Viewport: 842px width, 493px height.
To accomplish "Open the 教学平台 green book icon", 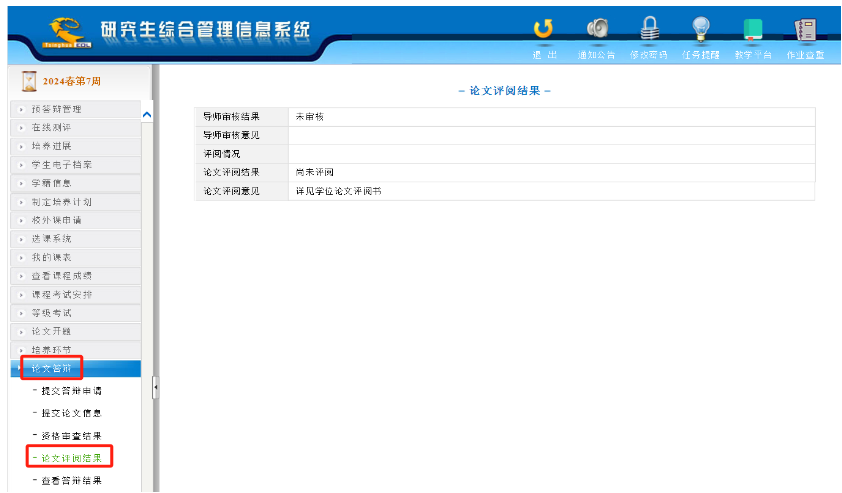I will [x=753, y=29].
